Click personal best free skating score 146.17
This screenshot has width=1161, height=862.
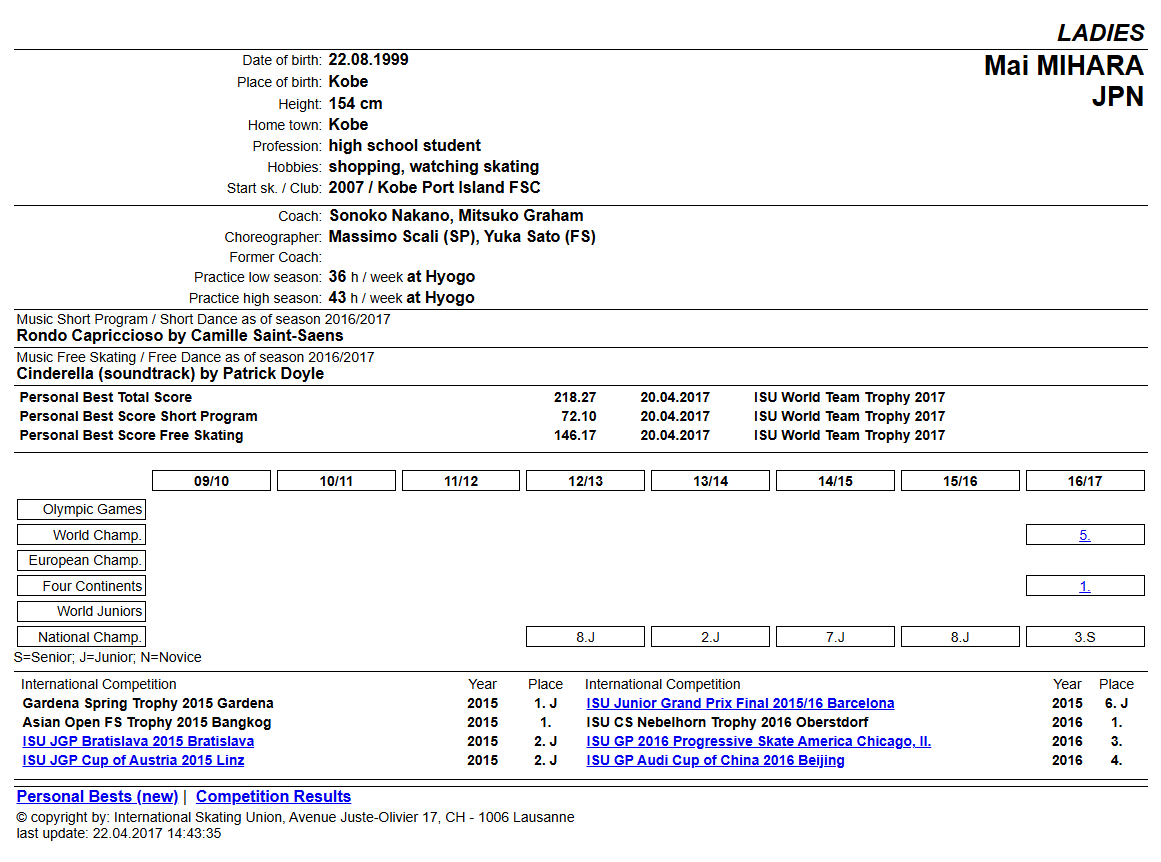pyautogui.click(x=575, y=435)
